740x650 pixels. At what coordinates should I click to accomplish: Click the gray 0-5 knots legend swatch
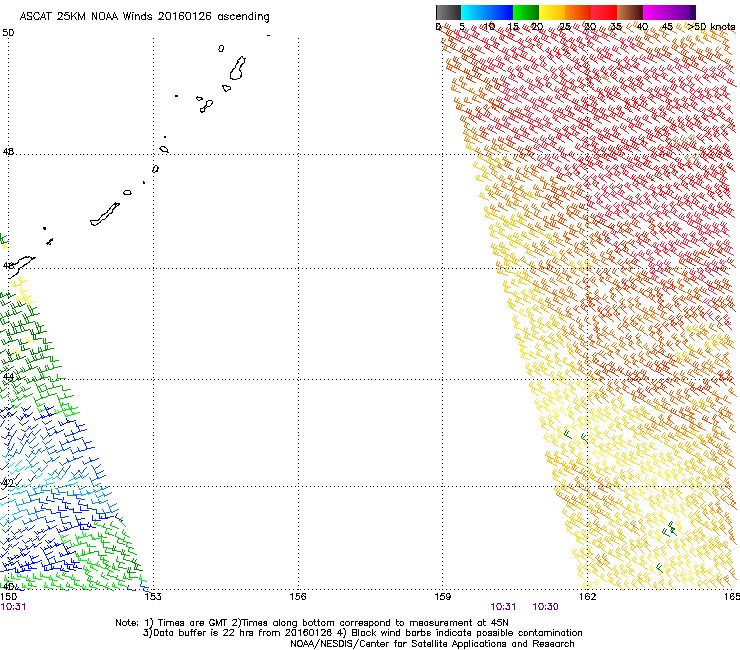click(x=448, y=12)
